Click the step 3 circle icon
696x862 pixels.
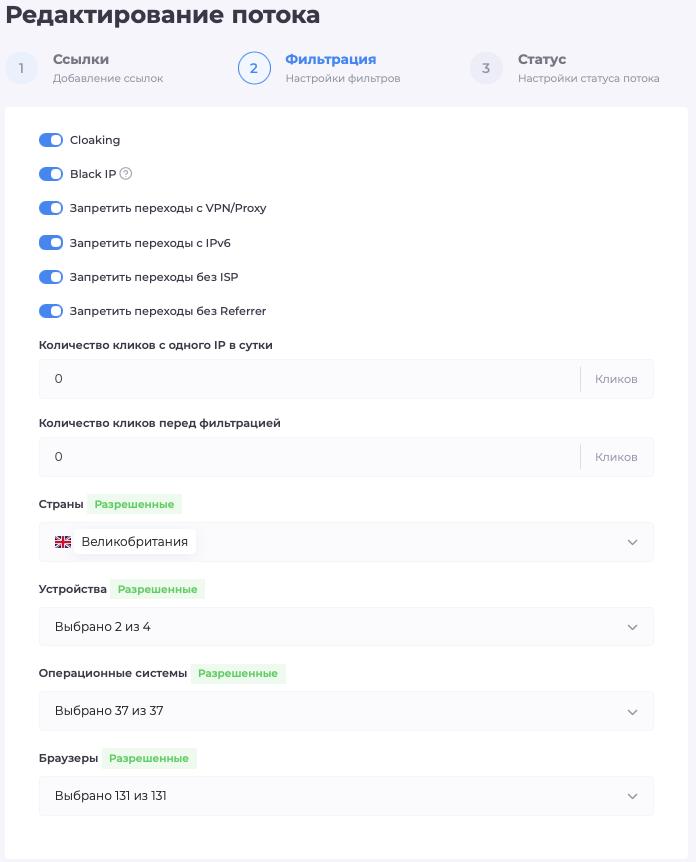click(486, 68)
